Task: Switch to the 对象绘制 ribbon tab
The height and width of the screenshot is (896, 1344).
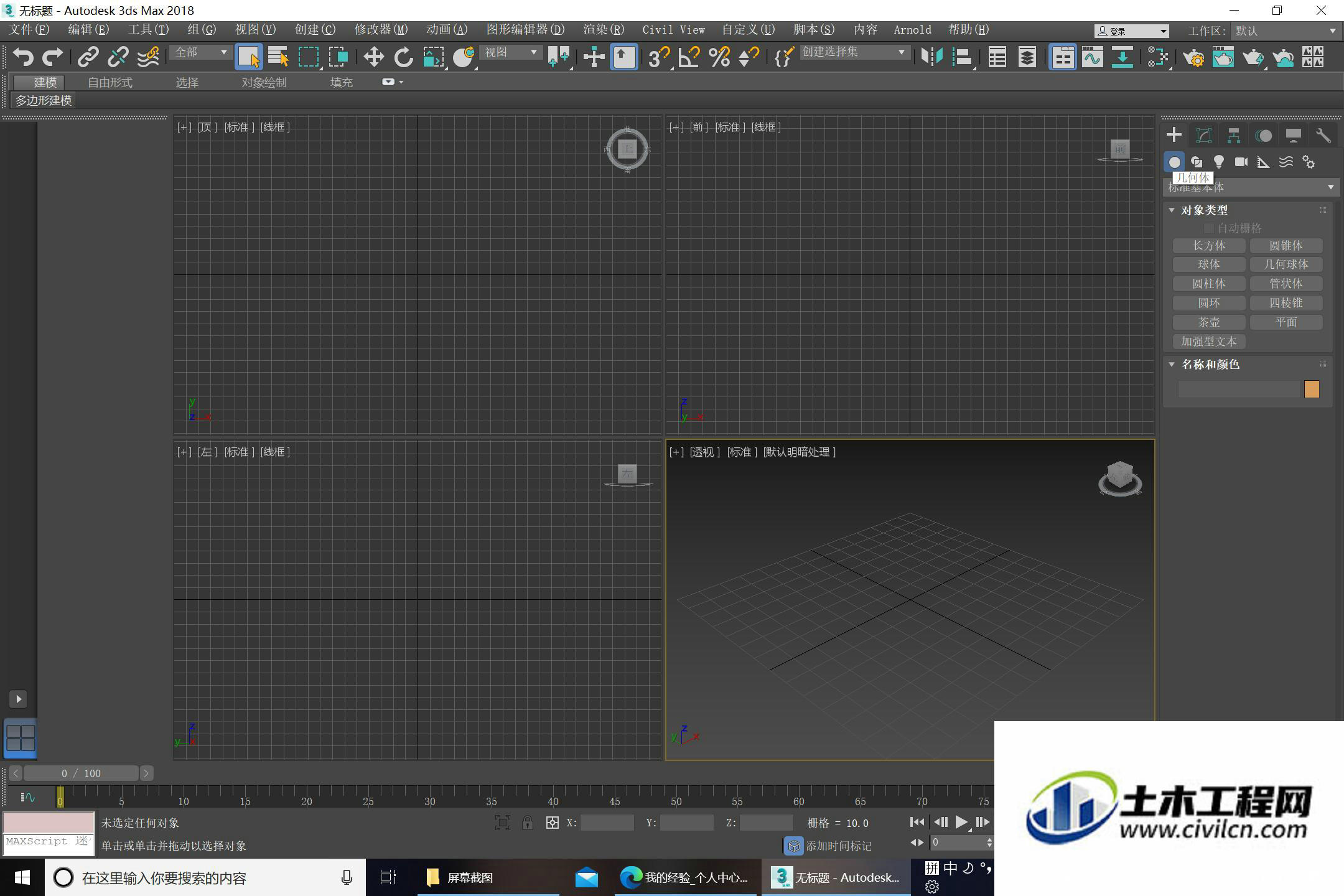Action: click(x=264, y=82)
